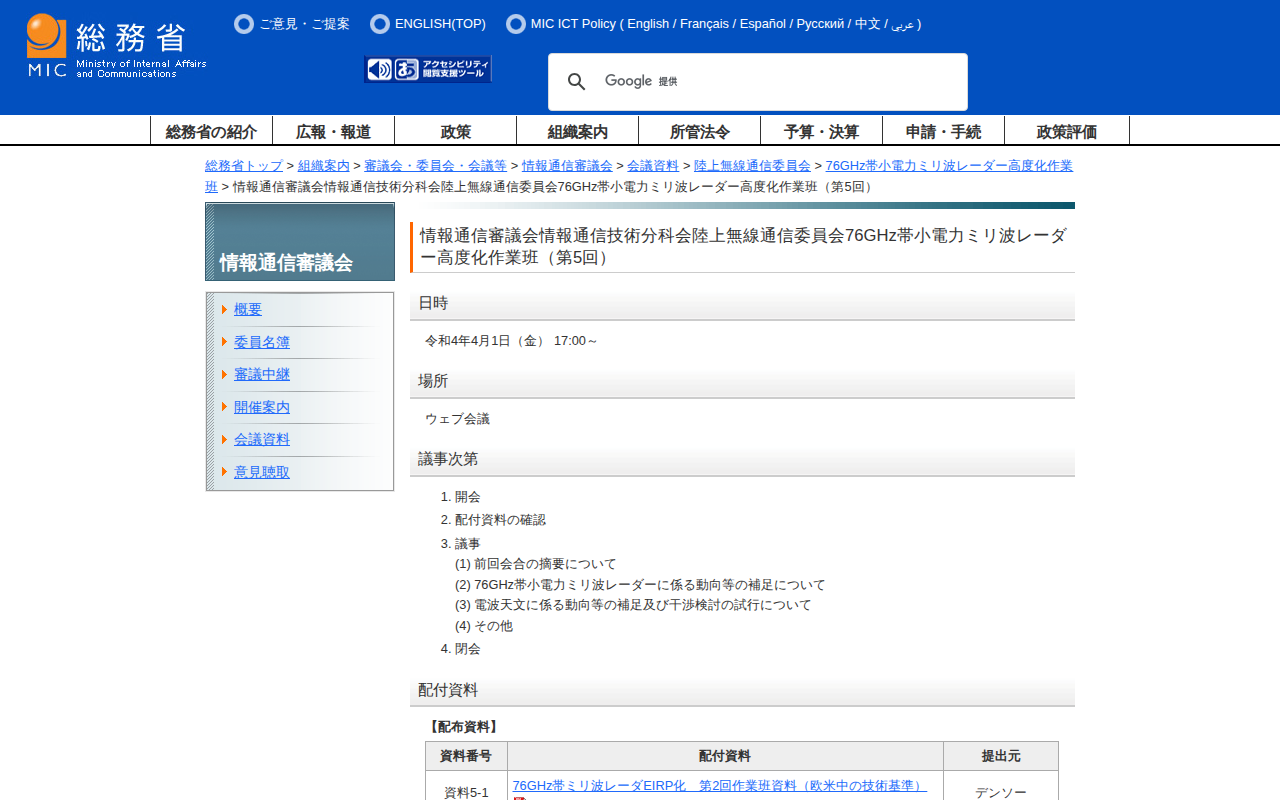The image size is (1280, 800).
Task: Click 令和4年4月1日（金） 17:00～ text
Action: [x=511, y=341]
